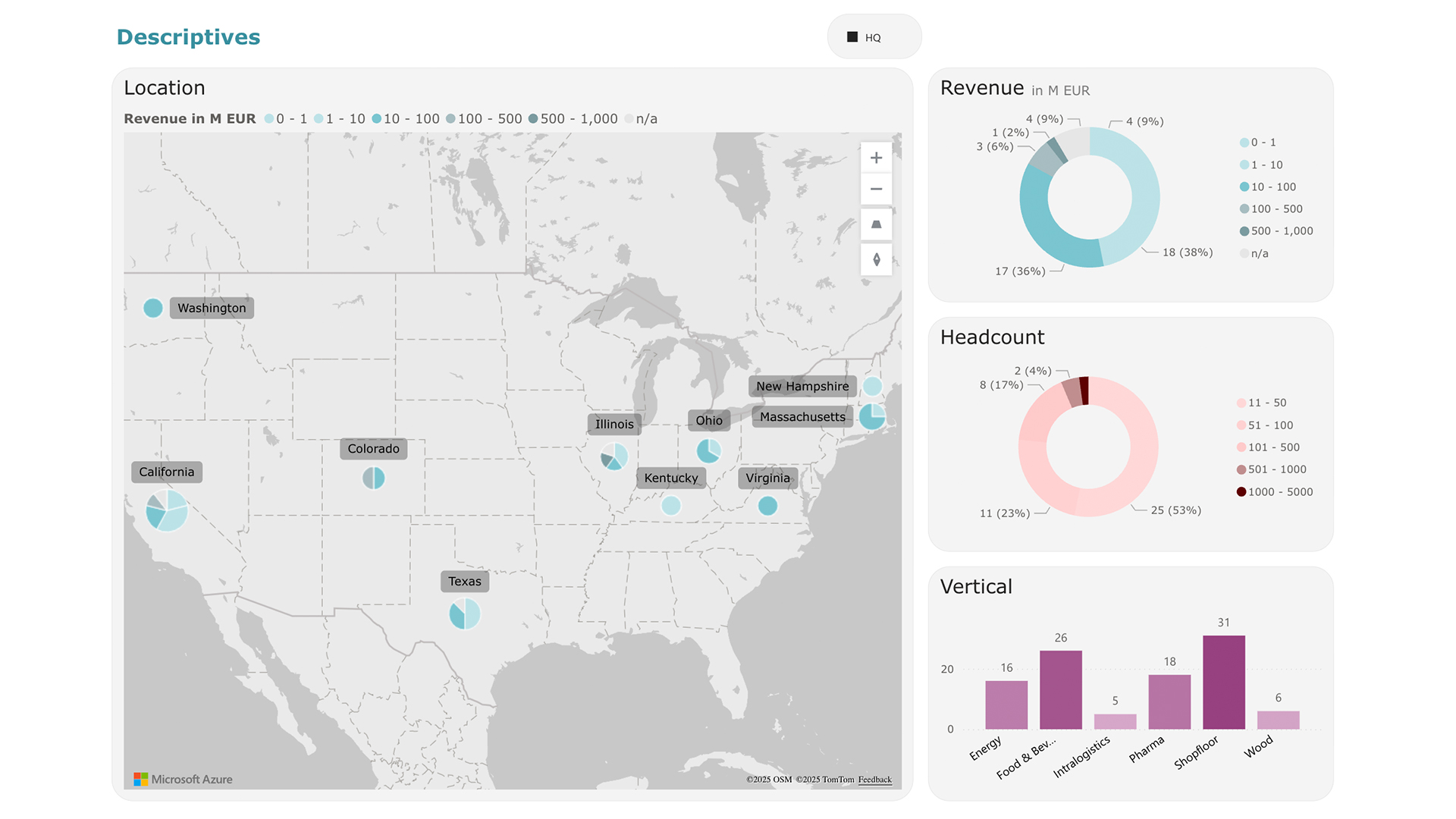The image size is (1456, 819).
Task: Select the Food & Bev bar
Action: click(x=1060, y=689)
